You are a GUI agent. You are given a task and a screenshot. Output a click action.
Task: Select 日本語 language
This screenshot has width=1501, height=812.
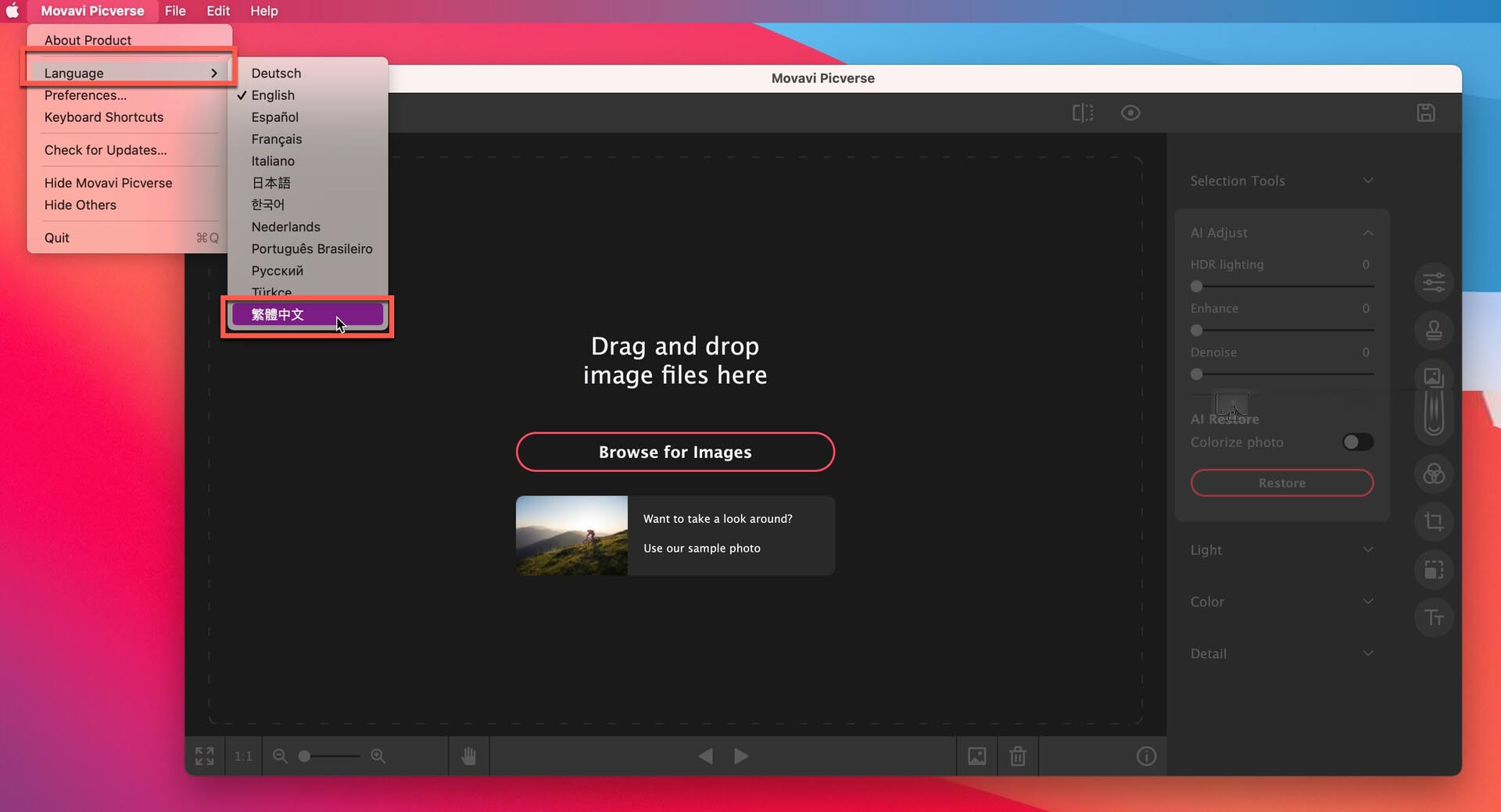[308, 183]
